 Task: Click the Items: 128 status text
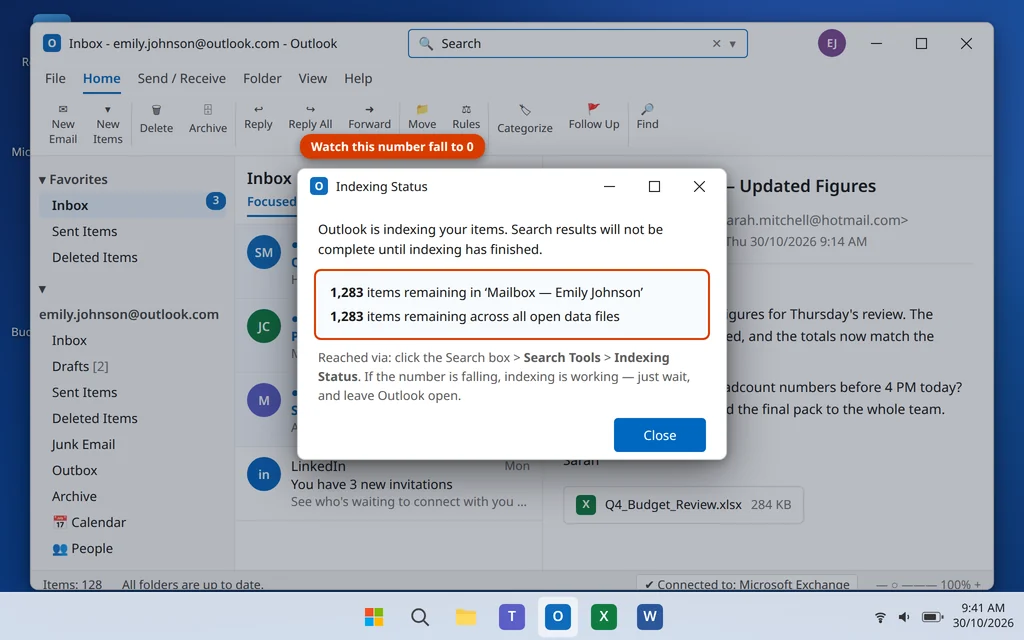pyautogui.click(x=72, y=584)
